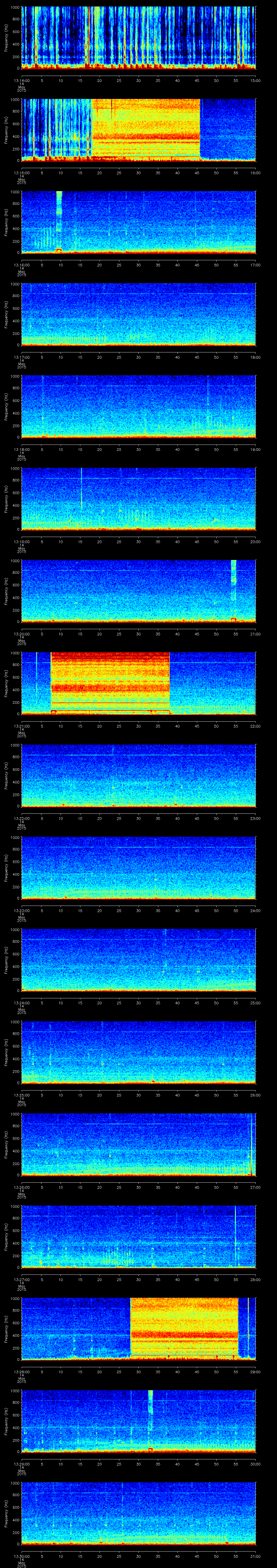Click the '13:27:00' start time label
The width and height of the screenshot is (277, 1568).
(x=21, y=1279)
